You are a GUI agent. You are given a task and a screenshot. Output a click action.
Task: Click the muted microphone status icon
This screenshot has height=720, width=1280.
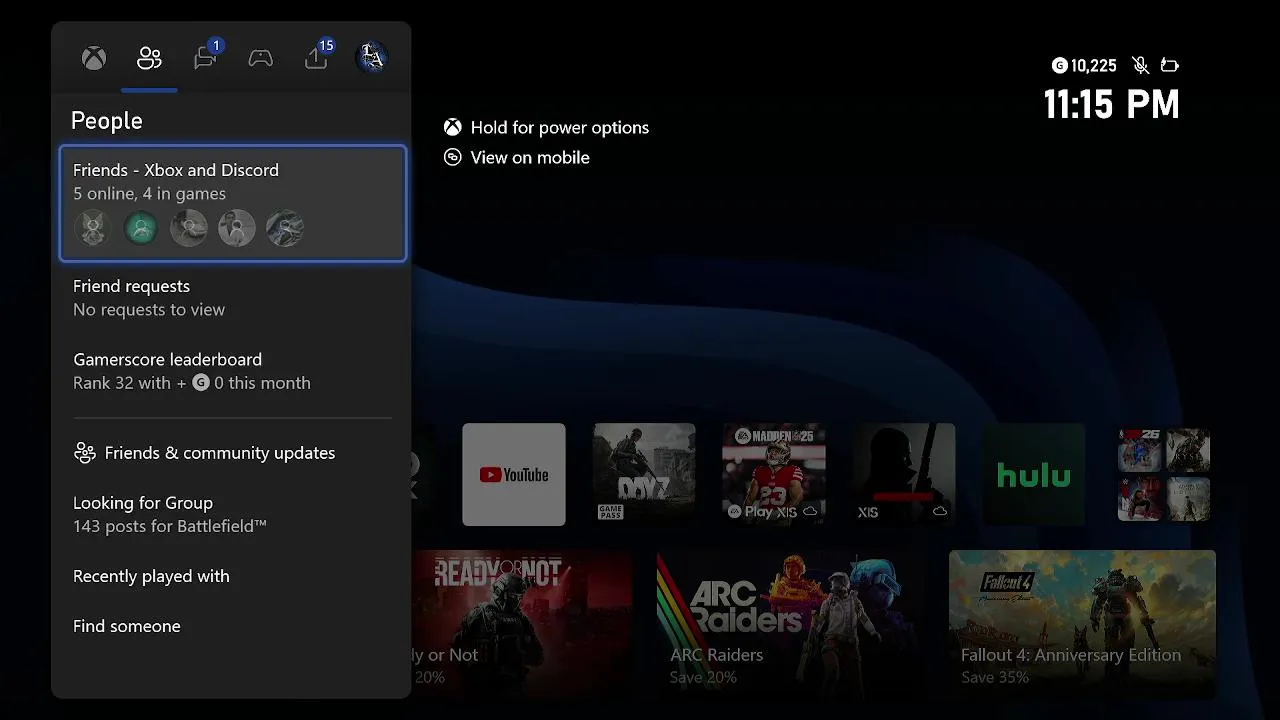coord(1140,65)
